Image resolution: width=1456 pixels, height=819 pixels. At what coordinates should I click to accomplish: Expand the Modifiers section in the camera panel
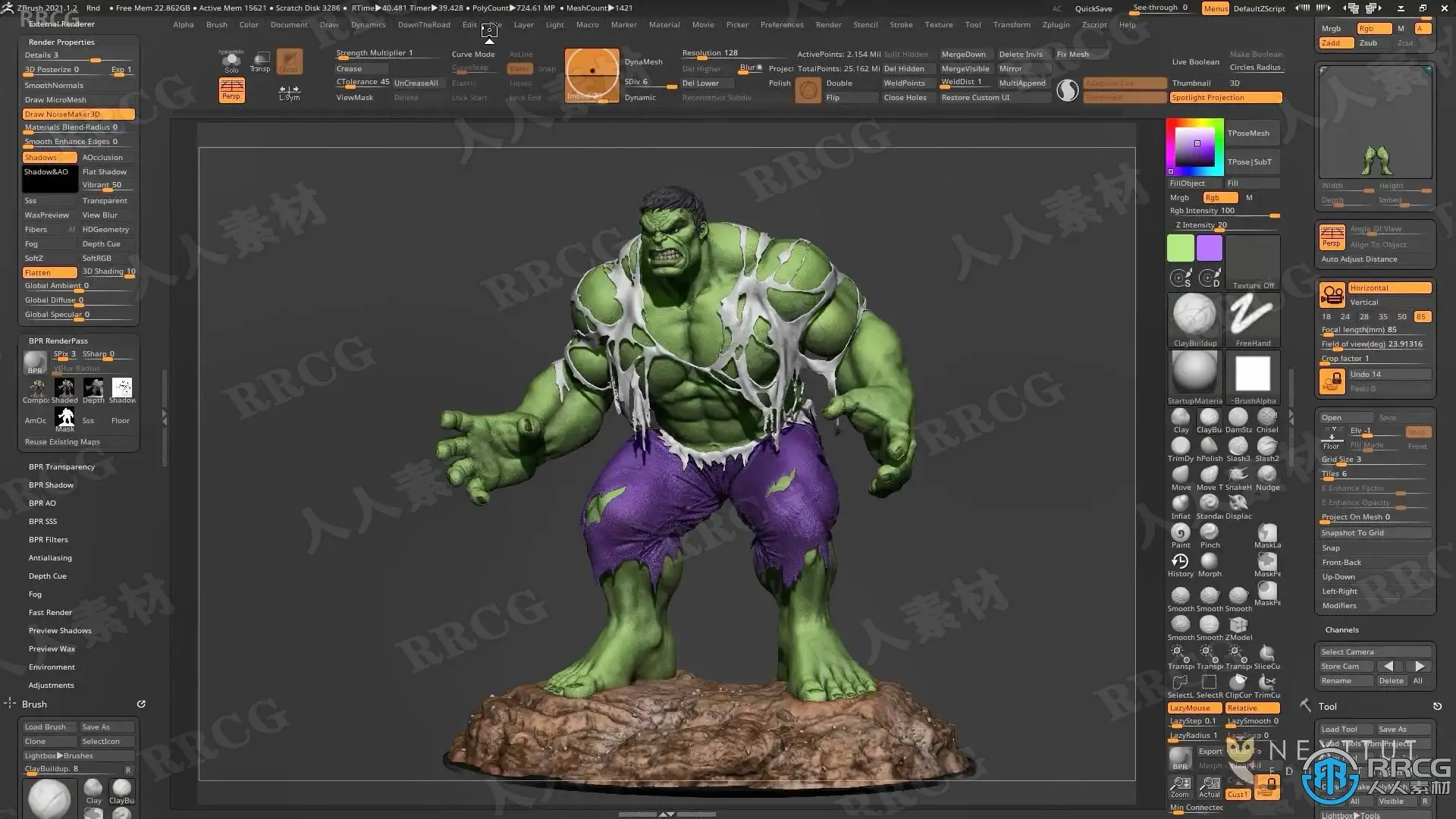[1339, 606]
